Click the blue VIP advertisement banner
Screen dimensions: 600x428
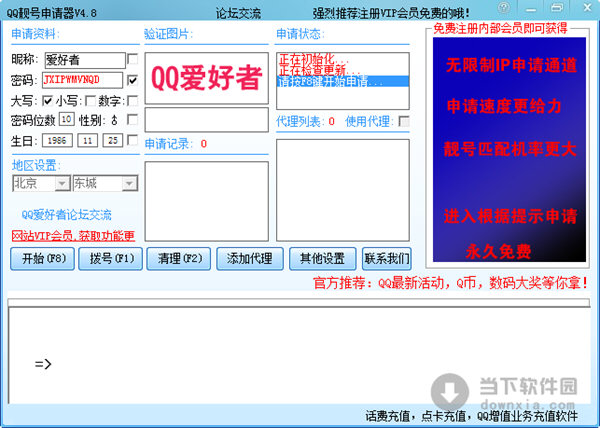(509, 149)
